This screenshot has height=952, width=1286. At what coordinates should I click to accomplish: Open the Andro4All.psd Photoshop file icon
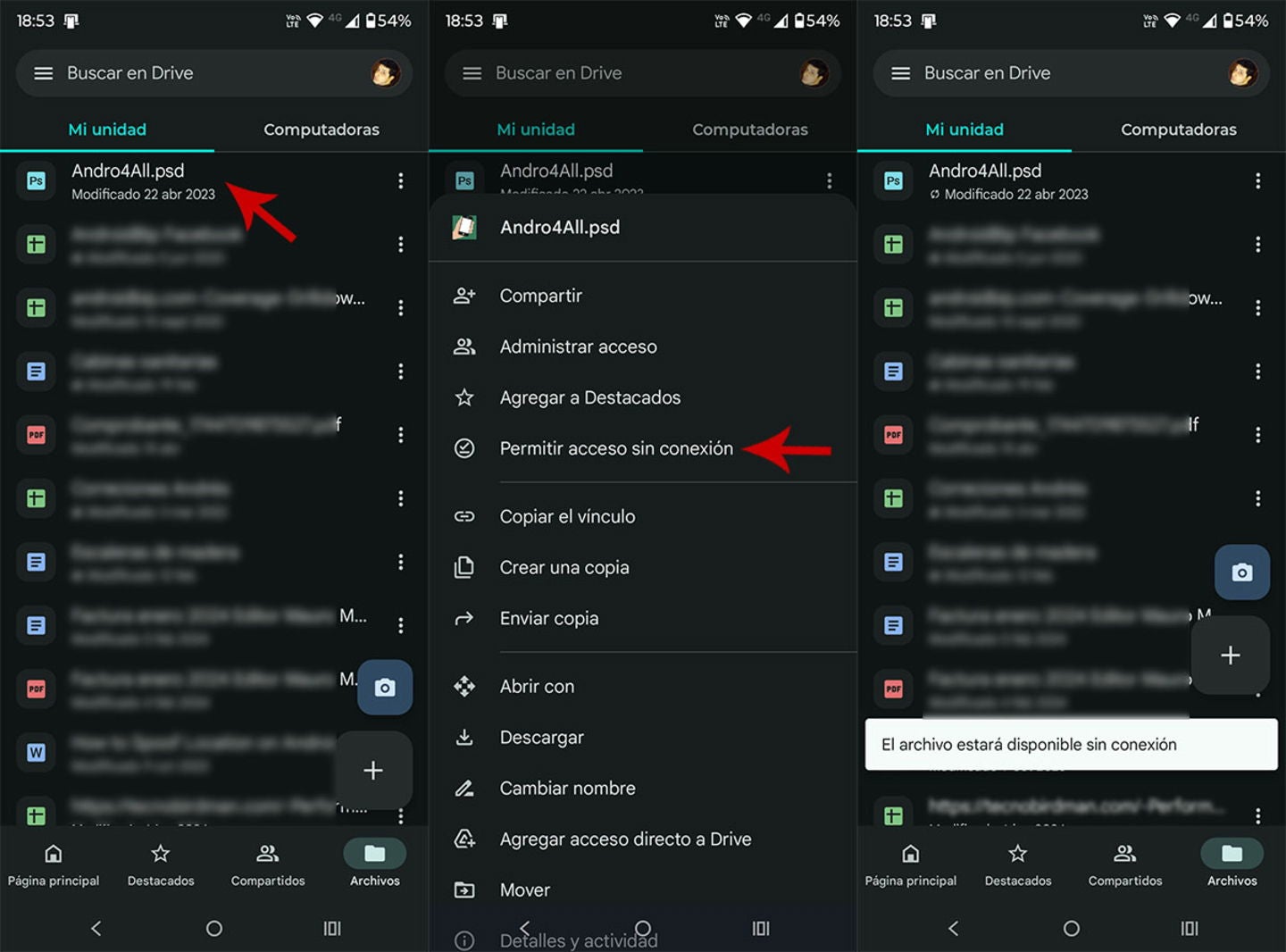[36, 180]
